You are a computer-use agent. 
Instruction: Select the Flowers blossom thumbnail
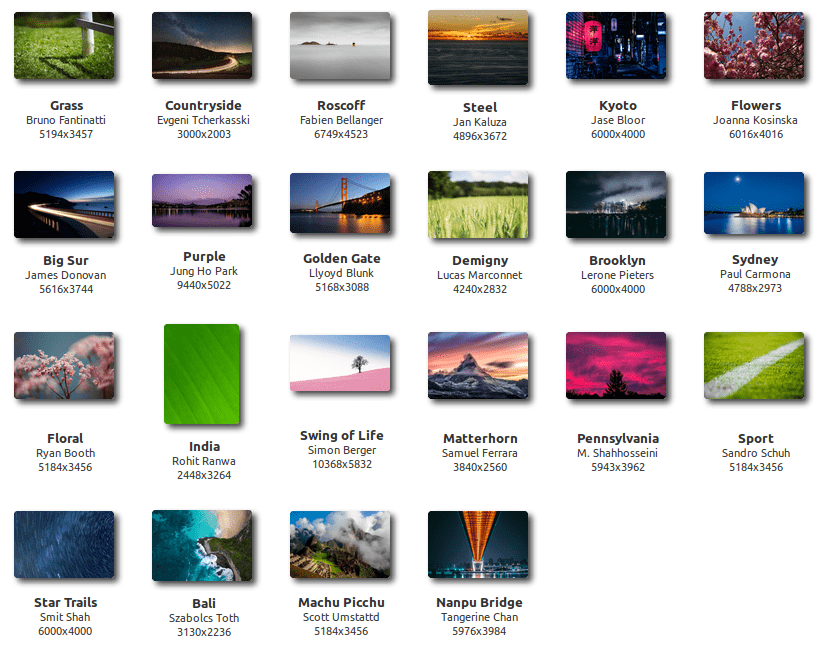755,45
